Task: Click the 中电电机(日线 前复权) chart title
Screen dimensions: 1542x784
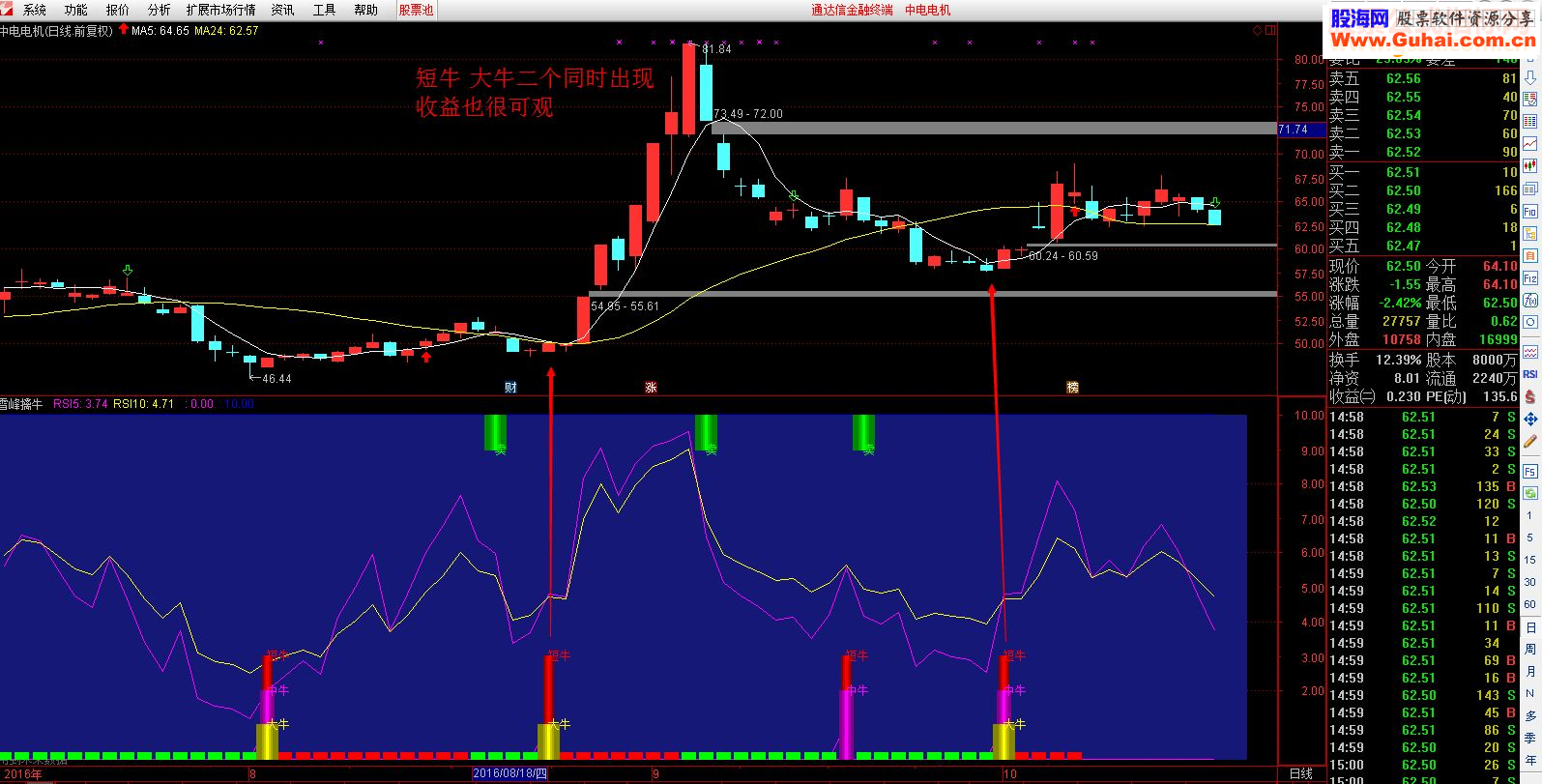Action: 56,31
